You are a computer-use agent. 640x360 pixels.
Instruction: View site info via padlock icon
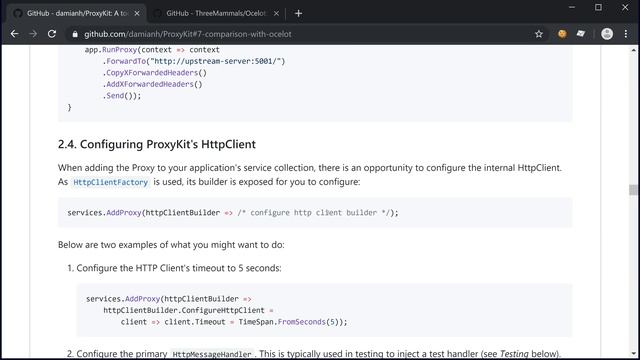click(75, 34)
